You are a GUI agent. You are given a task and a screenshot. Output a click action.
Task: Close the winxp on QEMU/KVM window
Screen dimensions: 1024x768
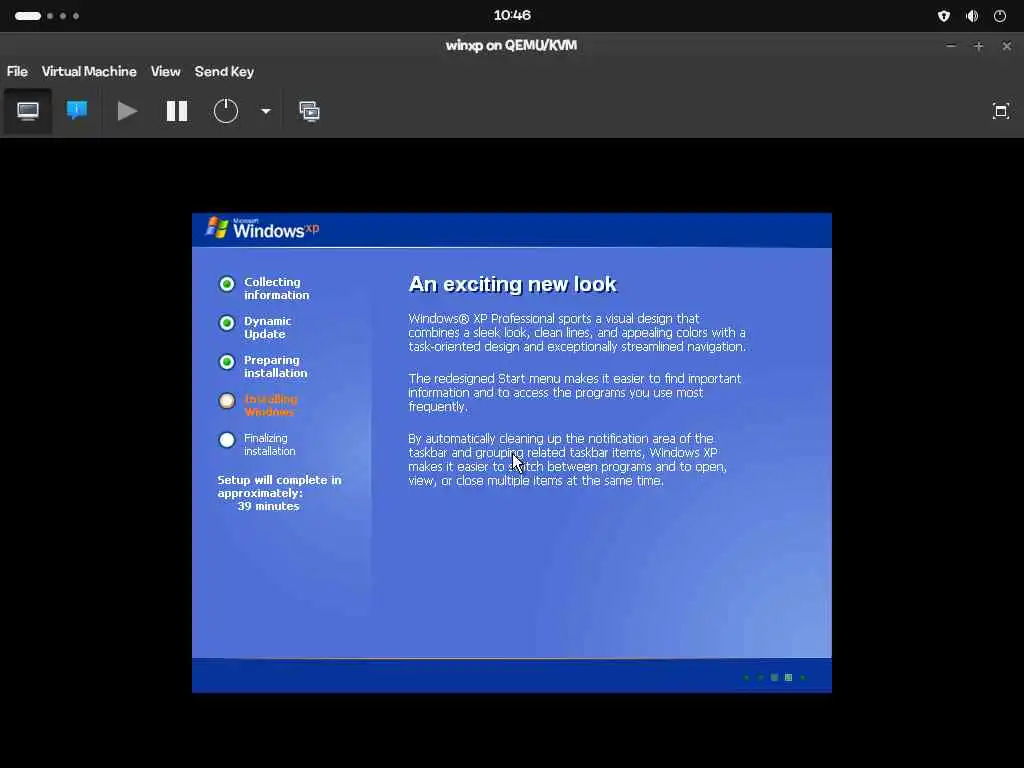click(1006, 46)
